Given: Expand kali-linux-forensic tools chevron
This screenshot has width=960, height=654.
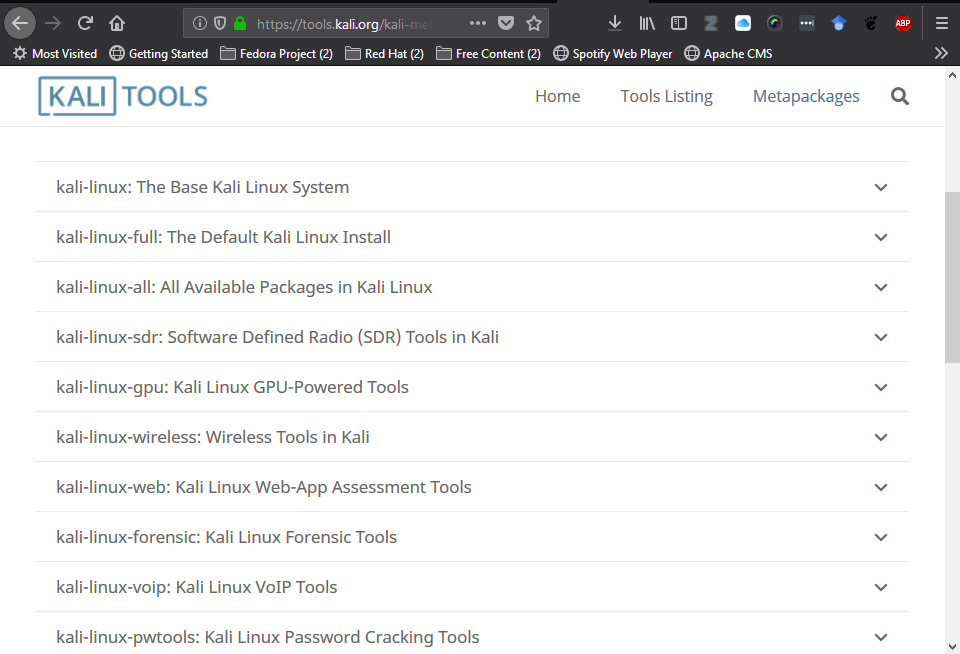Looking at the screenshot, I should pos(881,537).
